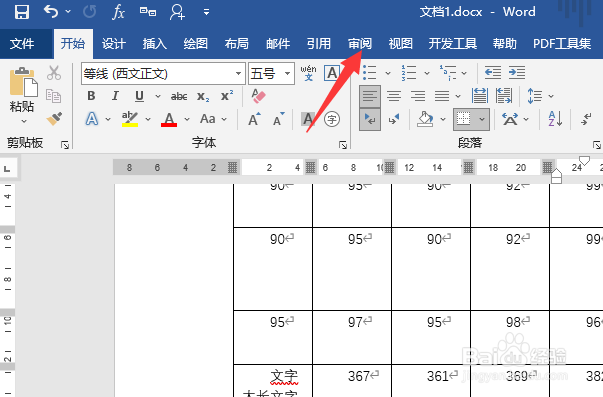Open the 开发工具 tab
603x397 pixels.
tap(453, 44)
